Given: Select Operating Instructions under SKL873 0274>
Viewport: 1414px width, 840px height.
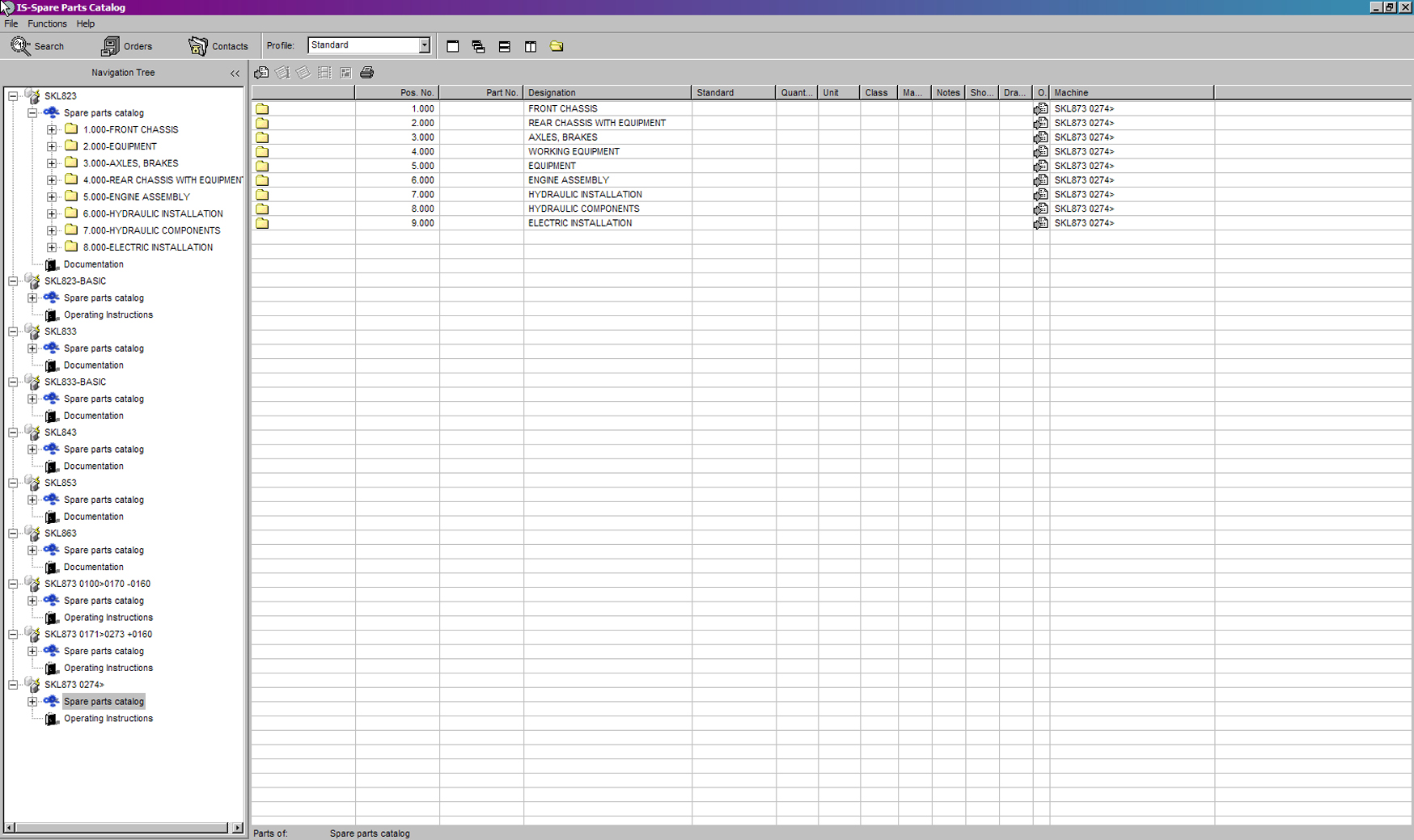Looking at the screenshot, I should [x=108, y=719].
